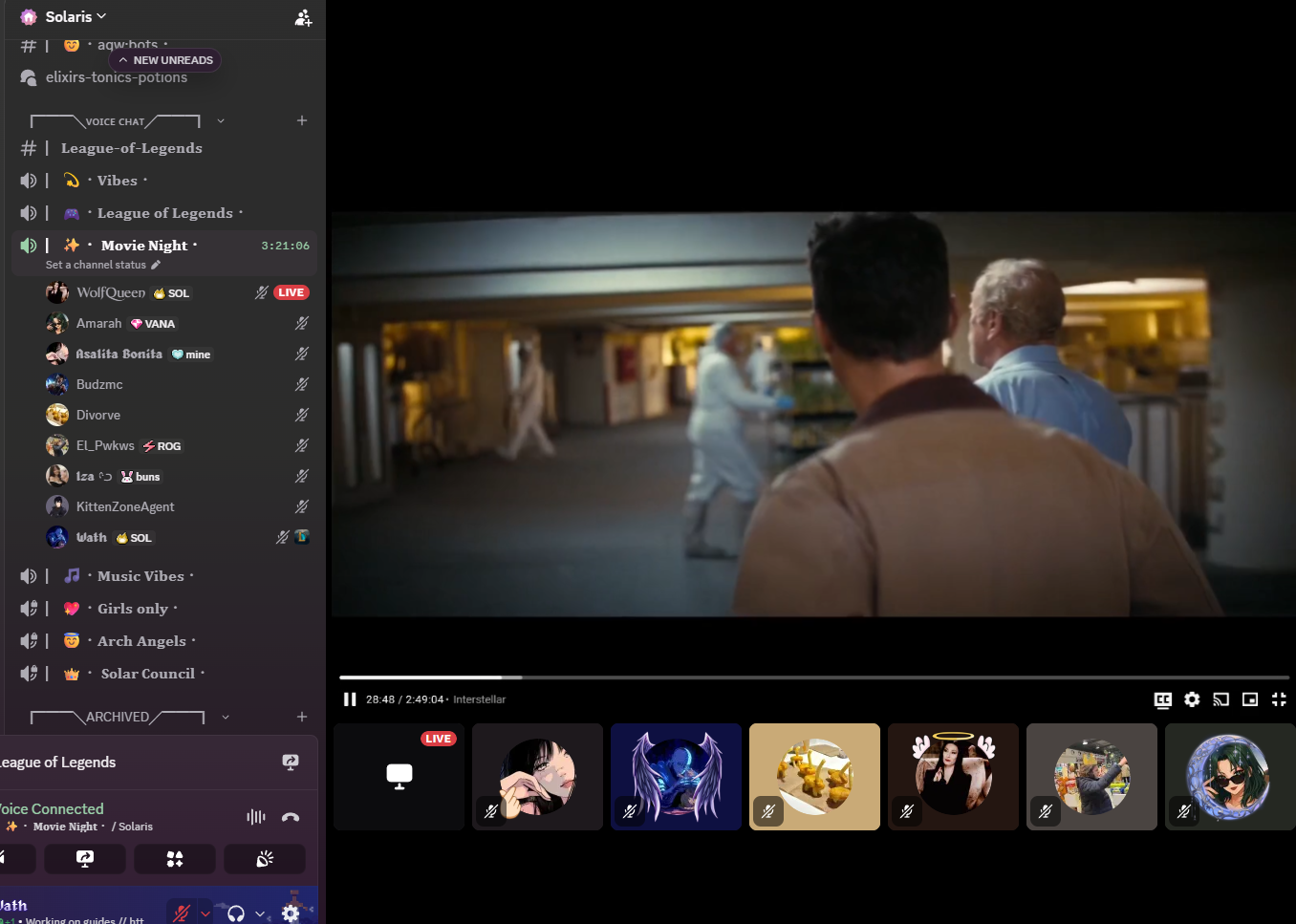
Task: Cast the video to another device
Action: [x=1220, y=699]
